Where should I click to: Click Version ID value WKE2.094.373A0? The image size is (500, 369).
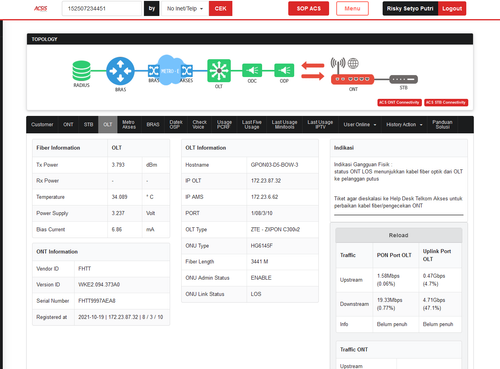[x=99, y=285]
